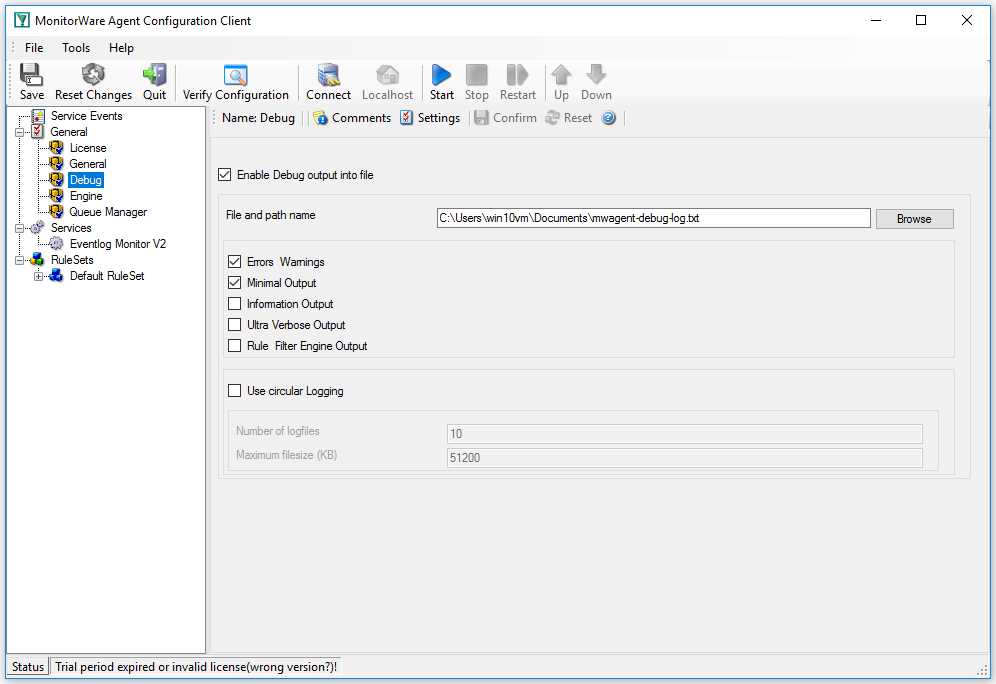The image size is (996, 684).
Task: Select the Services tree node
Action: tap(71, 228)
